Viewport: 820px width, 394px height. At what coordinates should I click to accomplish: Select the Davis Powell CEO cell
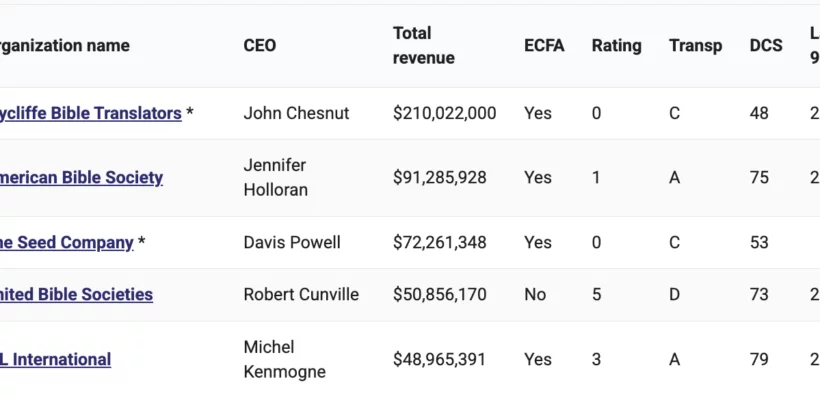(x=292, y=242)
